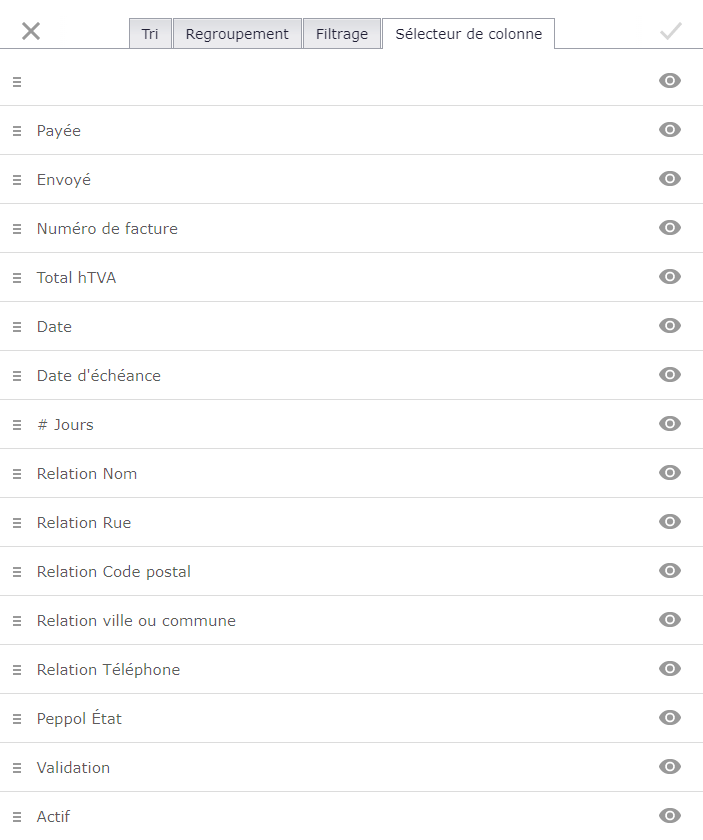Image resolution: width=703 pixels, height=840 pixels.
Task: Click the drag handle icon beside Payée
Action: 17,131
